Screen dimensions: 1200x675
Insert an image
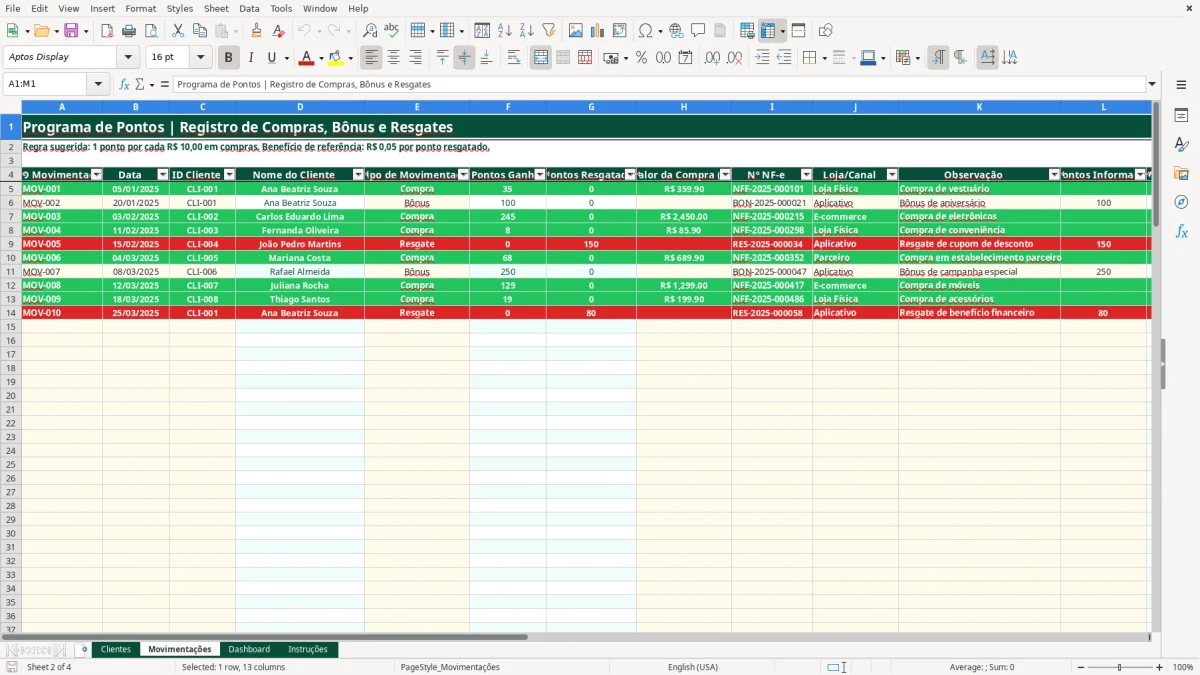click(576, 31)
